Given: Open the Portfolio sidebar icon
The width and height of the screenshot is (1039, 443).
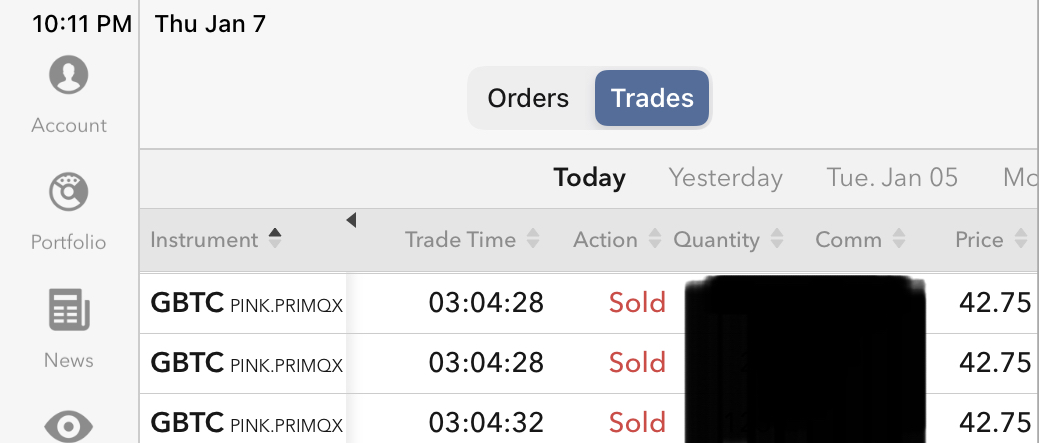Looking at the screenshot, I should (68, 194).
